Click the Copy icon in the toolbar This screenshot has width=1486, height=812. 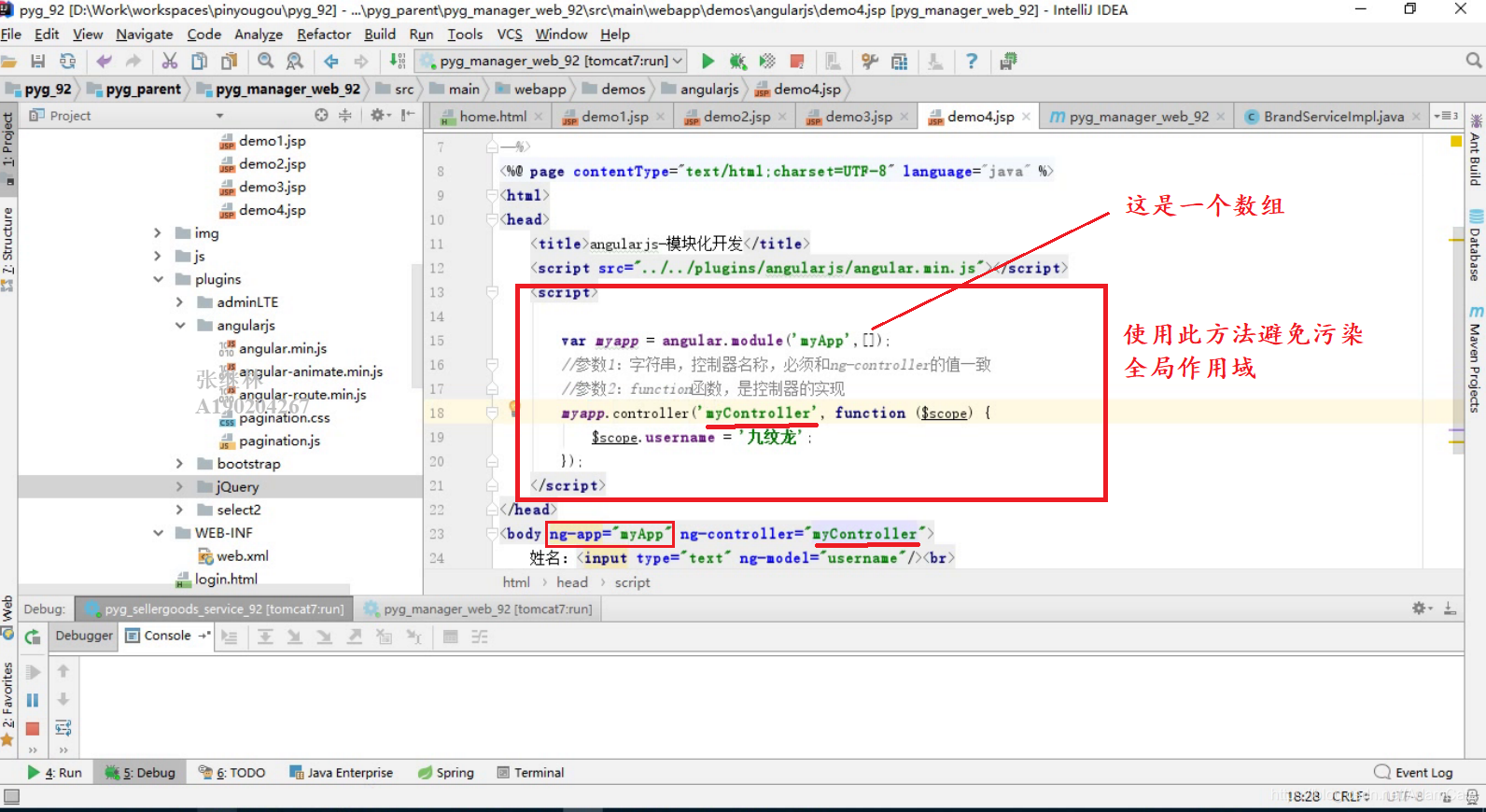[x=199, y=62]
